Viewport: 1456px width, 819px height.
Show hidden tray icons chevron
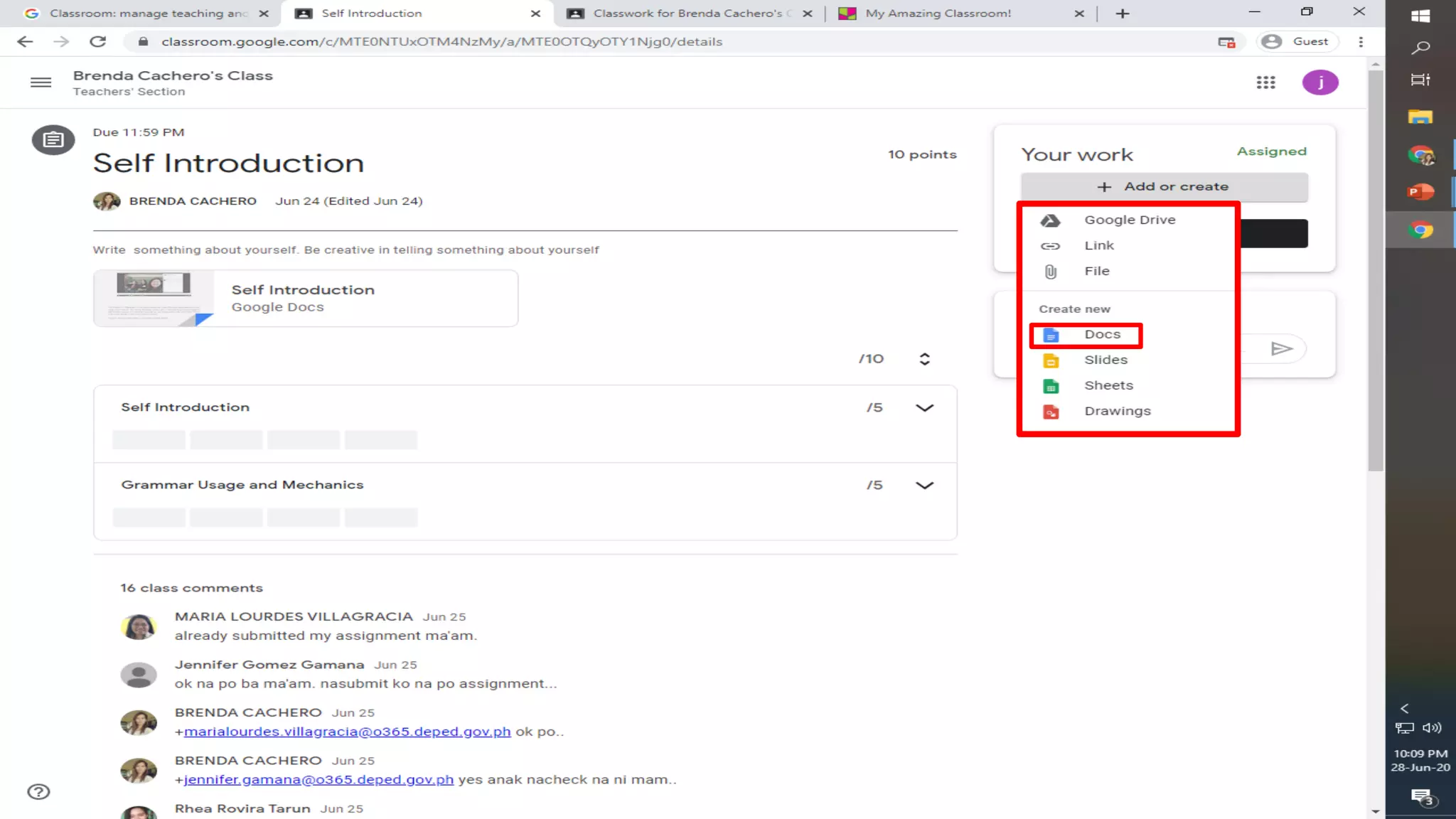[1404, 708]
